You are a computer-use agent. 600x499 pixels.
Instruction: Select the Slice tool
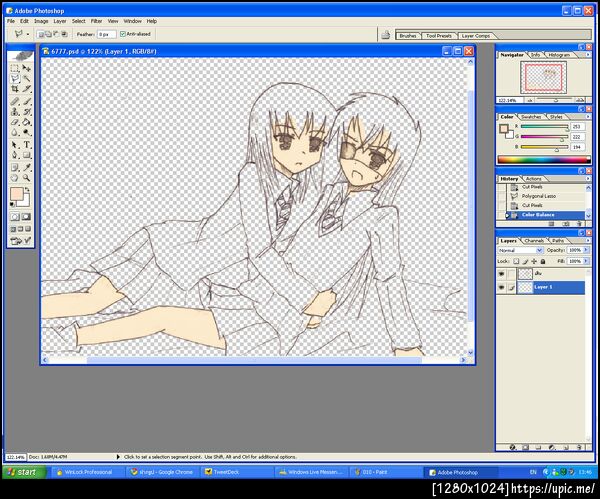click(26, 89)
